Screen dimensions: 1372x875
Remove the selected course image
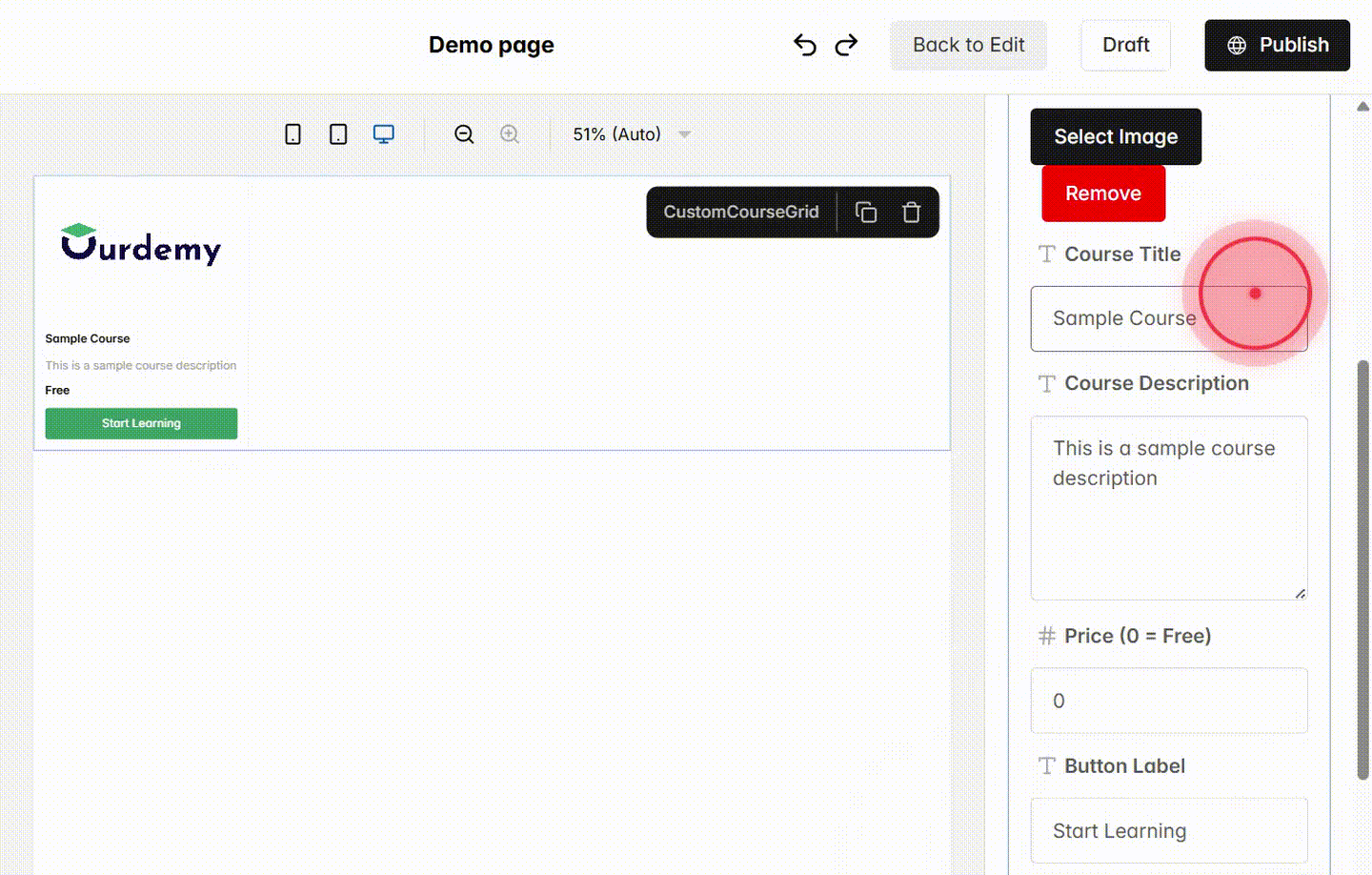(1102, 193)
